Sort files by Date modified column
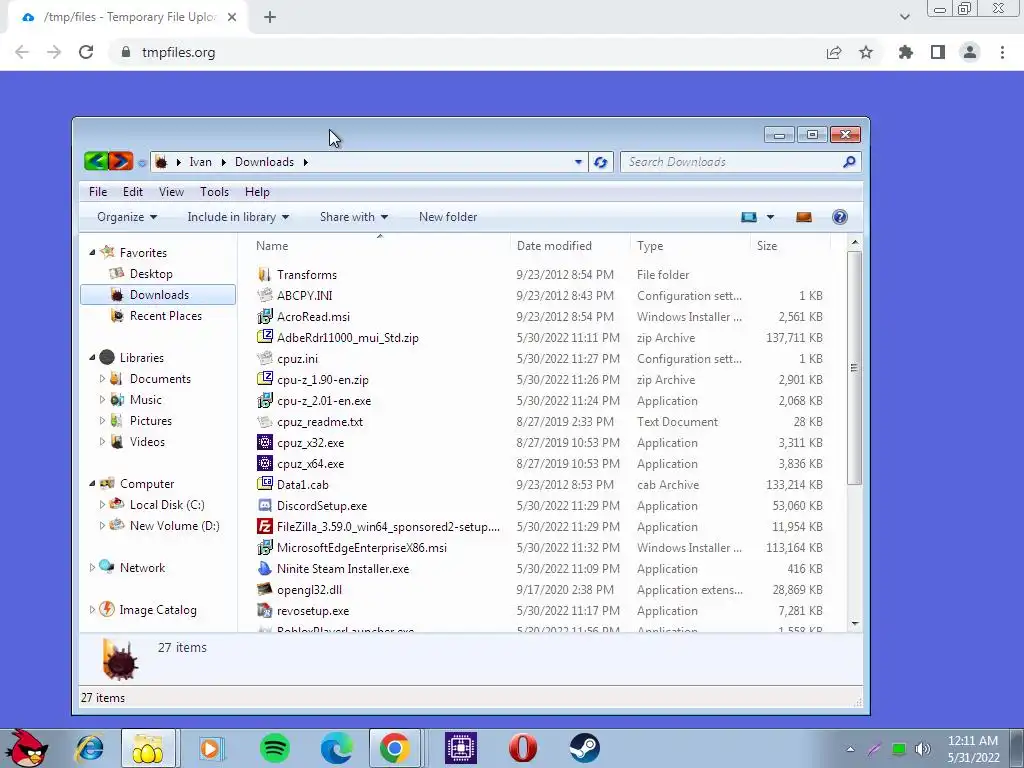 click(x=570, y=246)
